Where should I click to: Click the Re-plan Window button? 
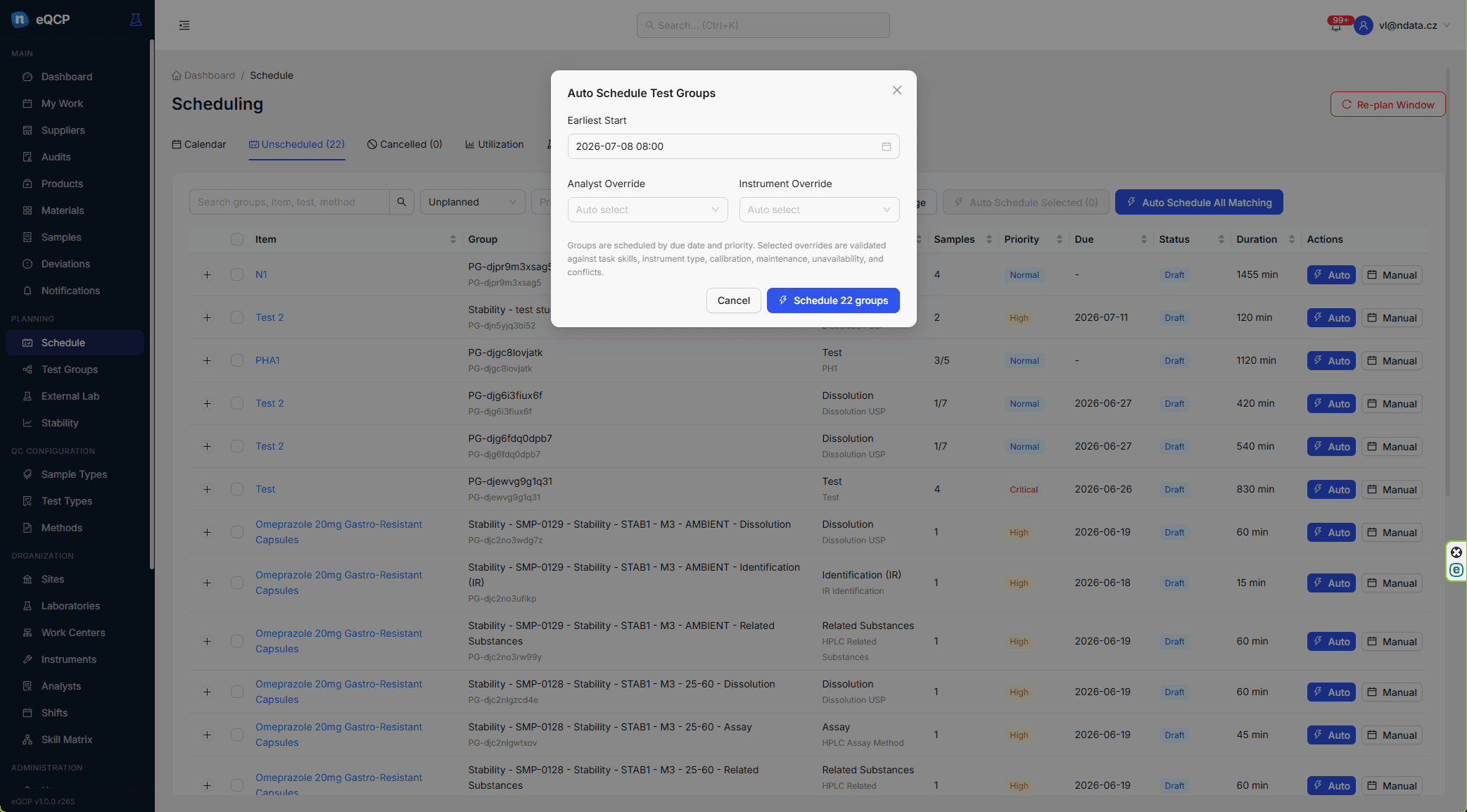pyautogui.click(x=1387, y=104)
